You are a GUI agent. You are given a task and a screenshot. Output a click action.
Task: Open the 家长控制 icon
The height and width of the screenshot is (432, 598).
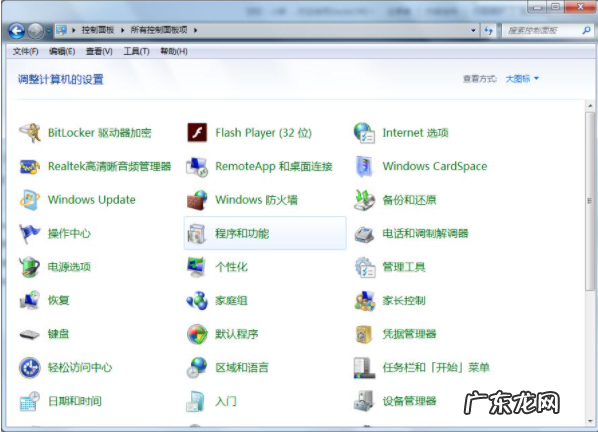[x=364, y=300]
